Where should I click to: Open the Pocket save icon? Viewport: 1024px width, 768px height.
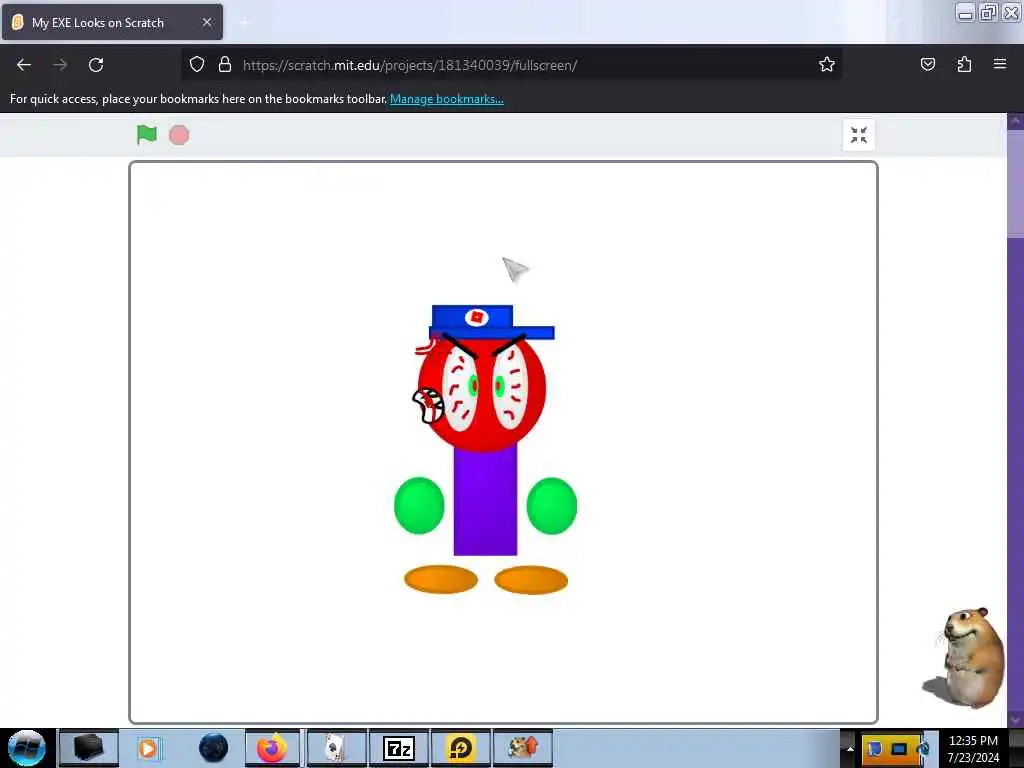928,64
